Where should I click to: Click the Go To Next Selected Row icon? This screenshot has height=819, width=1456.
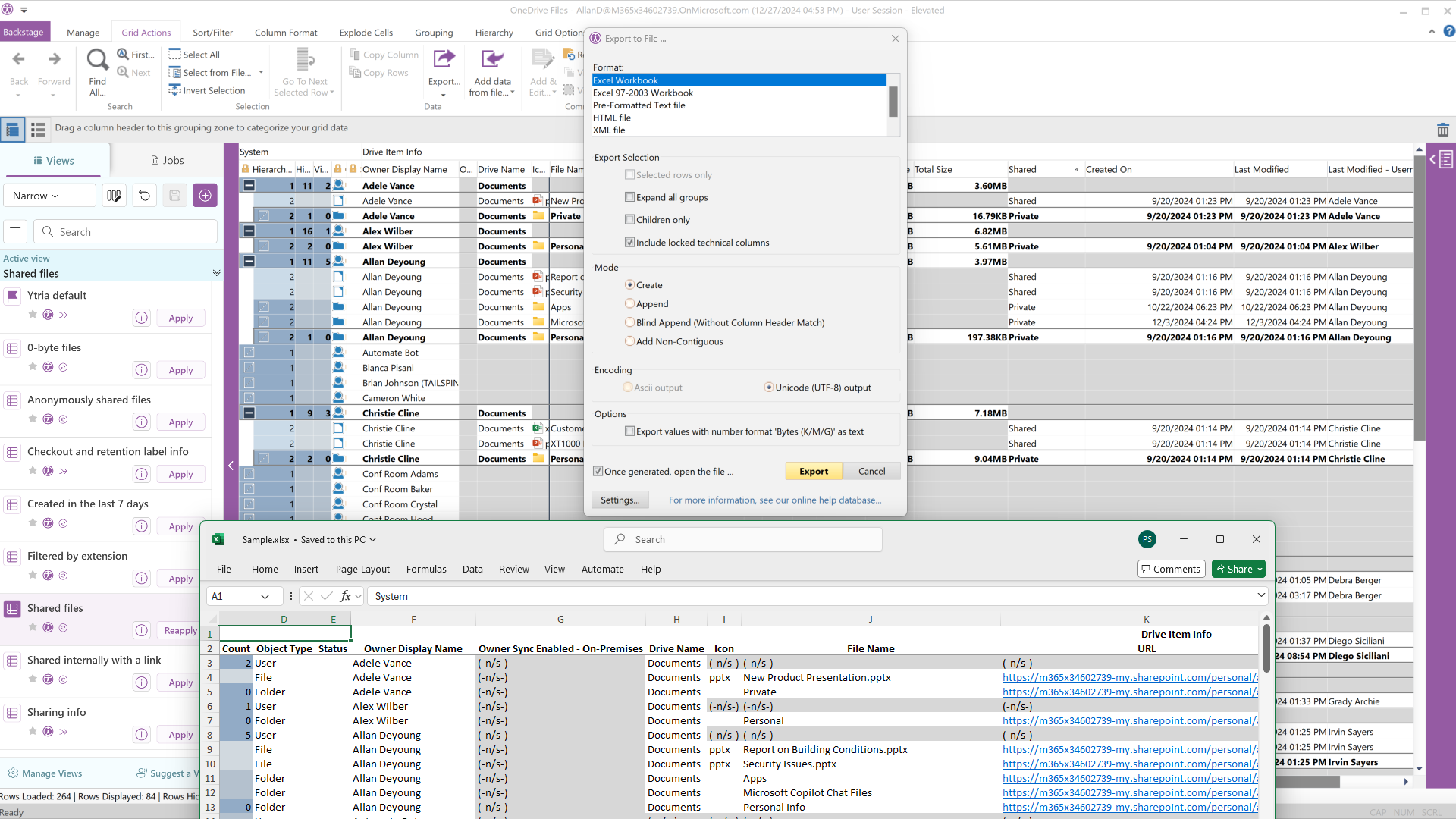pos(305,59)
